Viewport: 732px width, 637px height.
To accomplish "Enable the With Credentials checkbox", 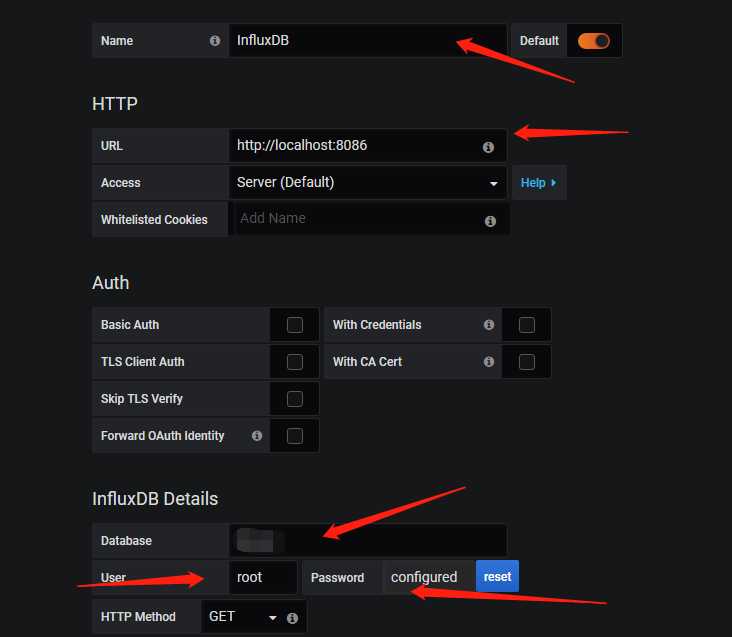I will point(527,325).
